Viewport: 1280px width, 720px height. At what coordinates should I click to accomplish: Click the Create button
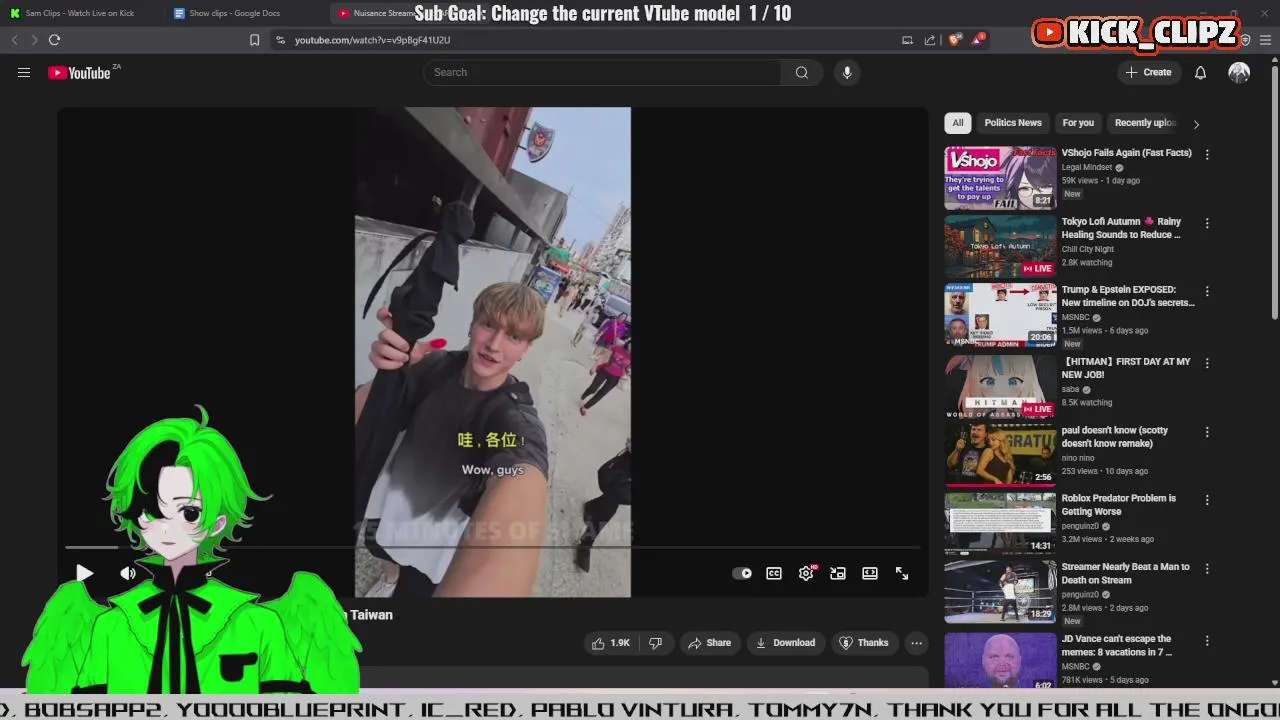point(1148,72)
